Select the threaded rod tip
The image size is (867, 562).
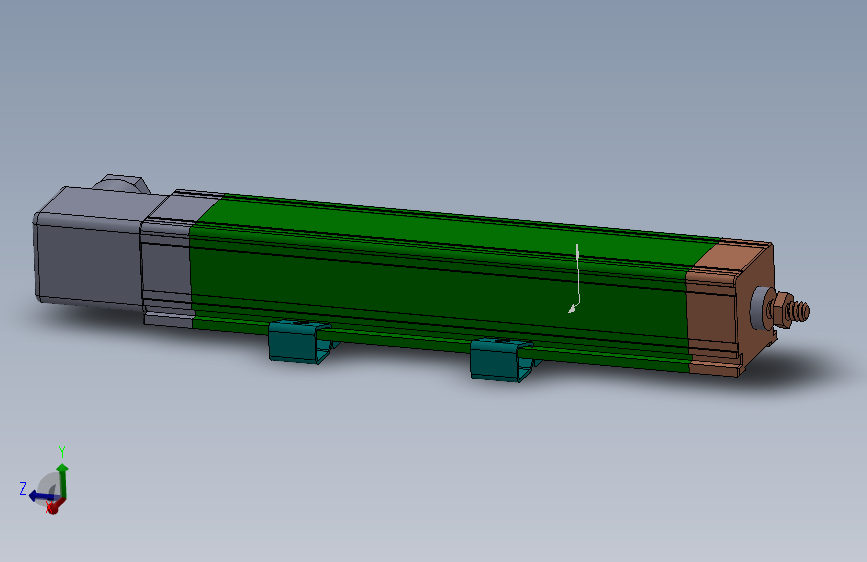click(800, 311)
